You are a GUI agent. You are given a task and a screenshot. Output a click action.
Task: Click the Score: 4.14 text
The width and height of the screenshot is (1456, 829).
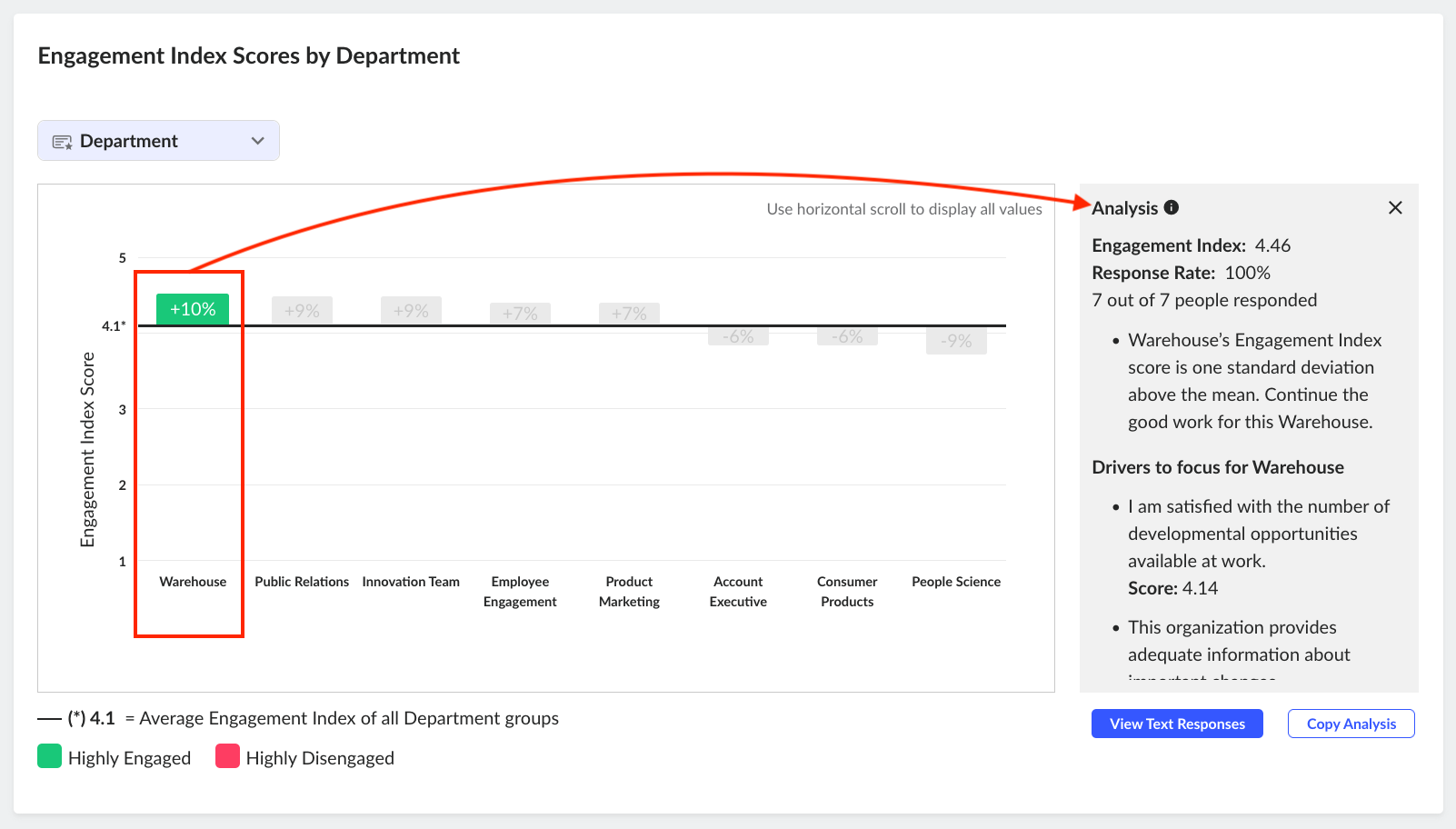(x=1172, y=588)
